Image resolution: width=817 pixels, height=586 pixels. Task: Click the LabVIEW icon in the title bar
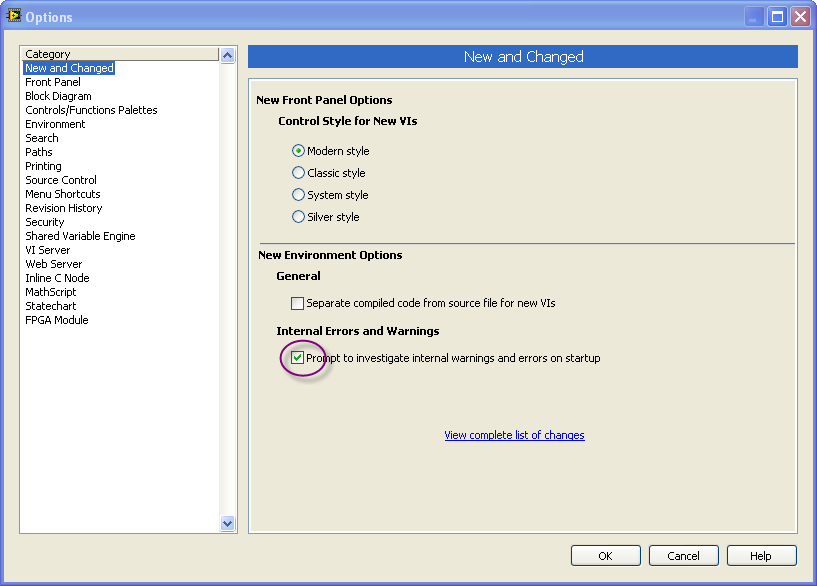click(x=14, y=16)
